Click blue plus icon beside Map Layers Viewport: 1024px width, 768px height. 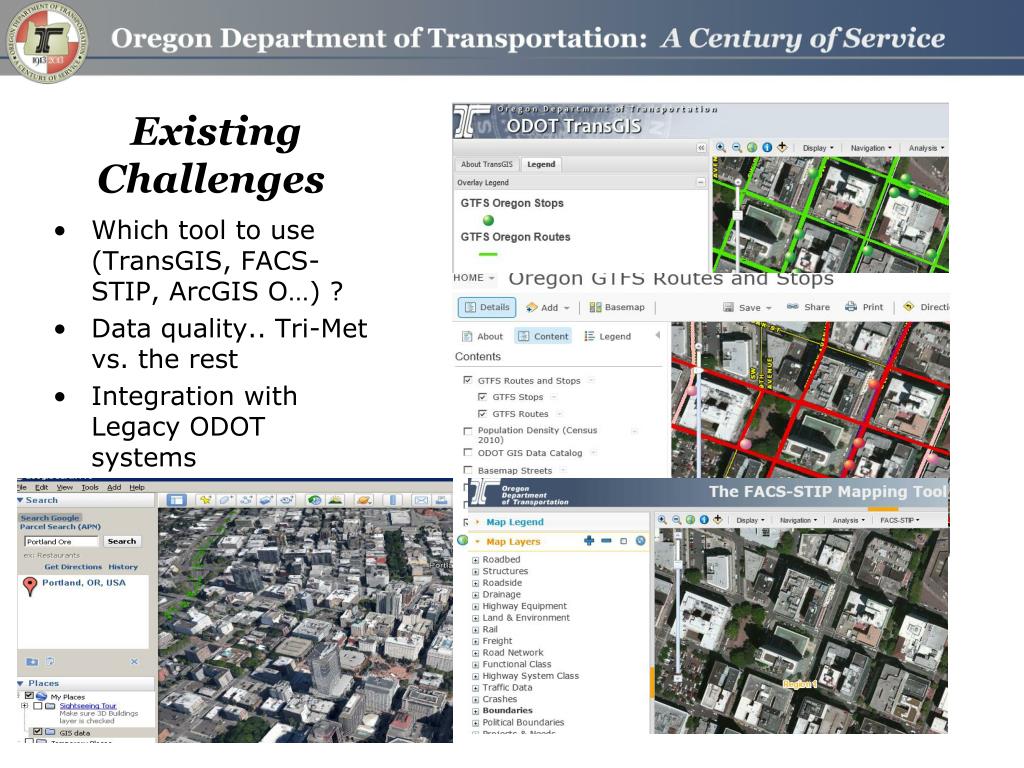[x=589, y=541]
